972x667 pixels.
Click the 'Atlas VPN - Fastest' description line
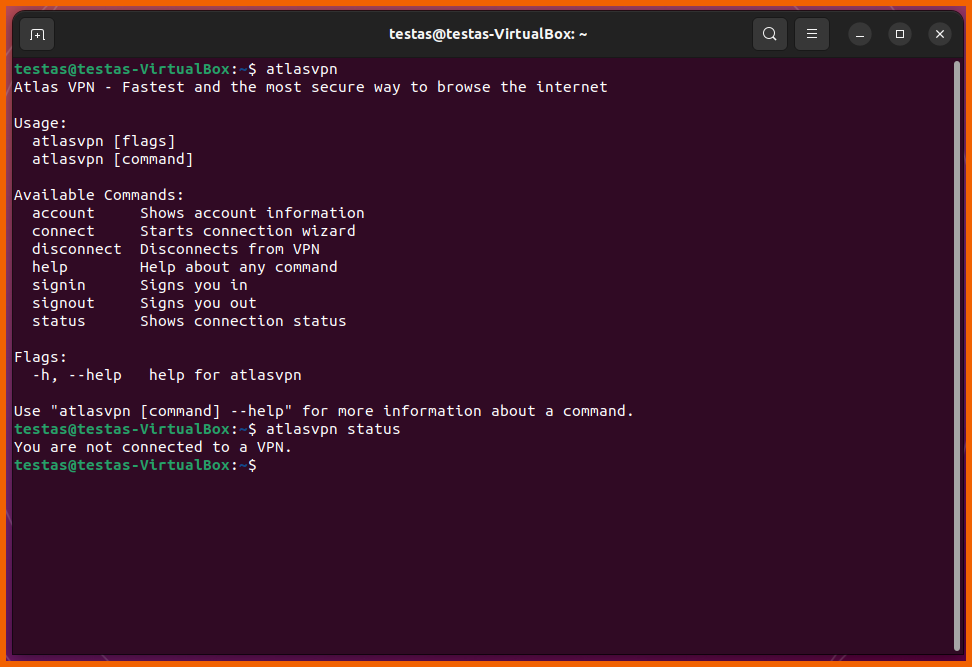click(310, 87)
